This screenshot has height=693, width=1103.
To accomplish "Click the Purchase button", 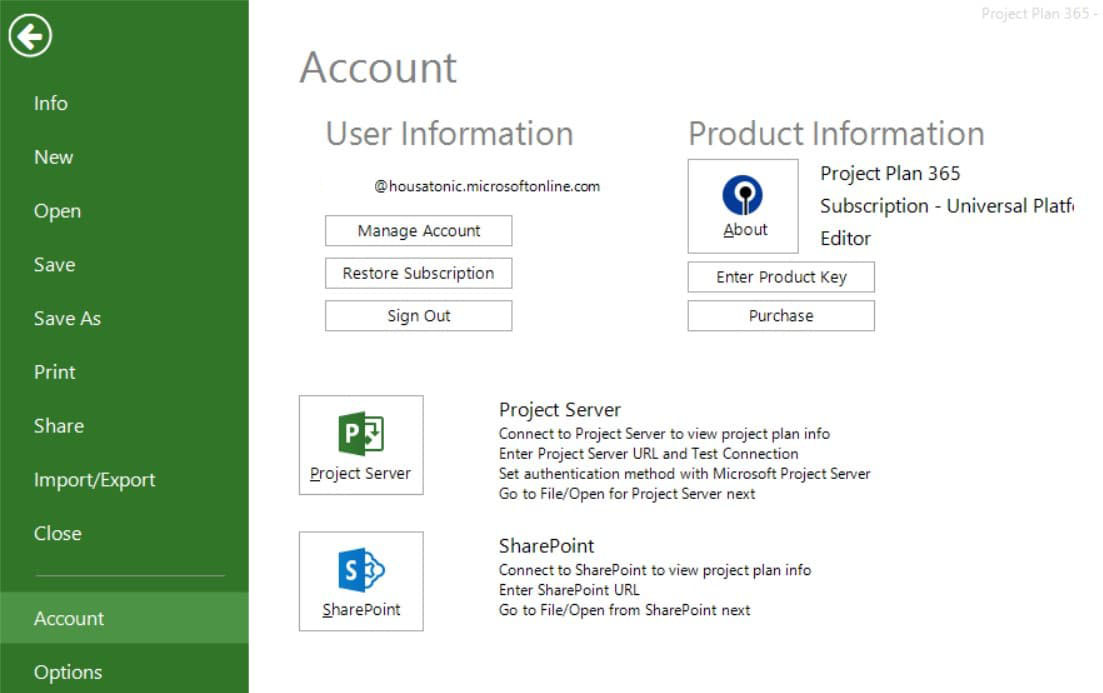I will coord(780,316).
